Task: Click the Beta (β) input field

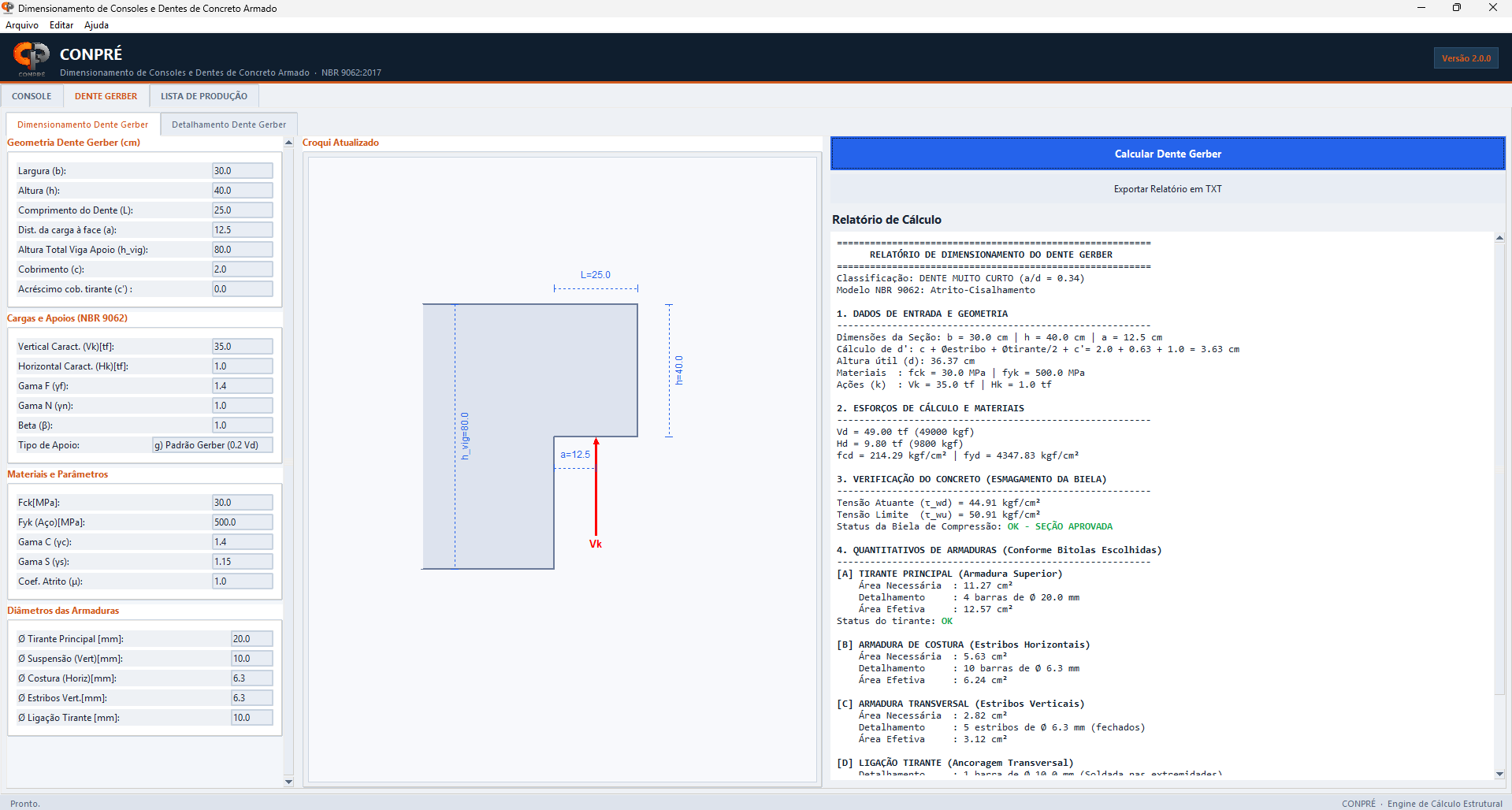Action: 242,425
